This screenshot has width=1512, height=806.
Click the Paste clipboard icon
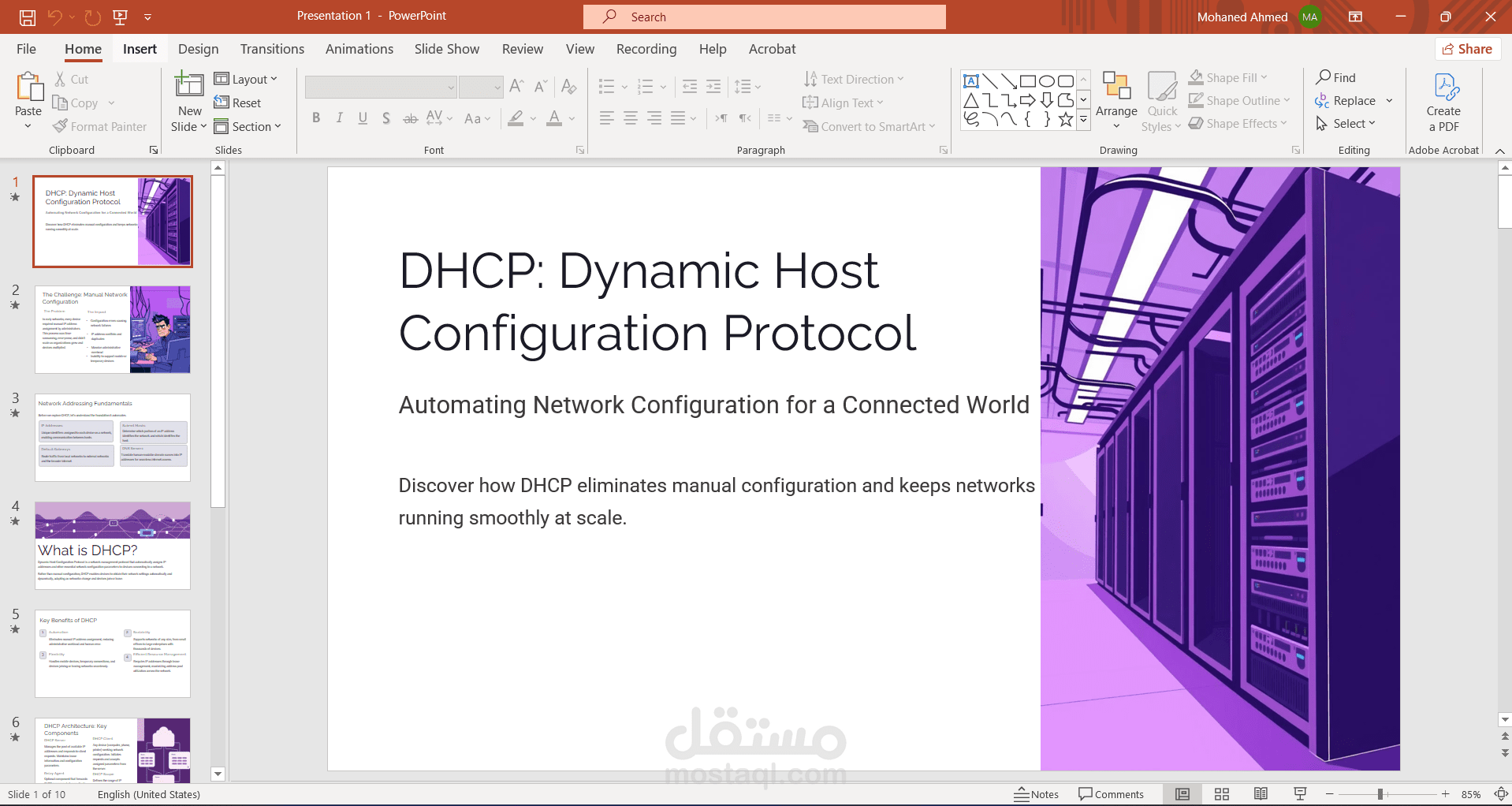click(29, 87)
